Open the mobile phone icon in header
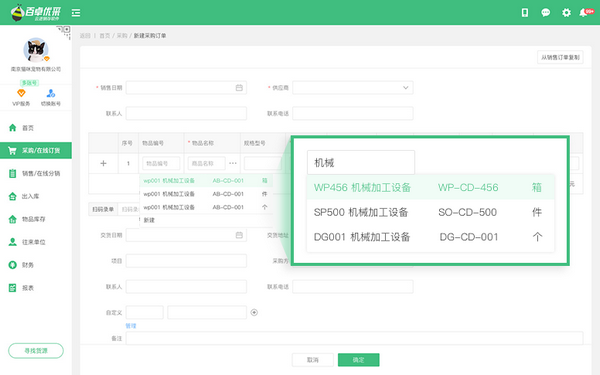600x375 pixels. point(525,13)
